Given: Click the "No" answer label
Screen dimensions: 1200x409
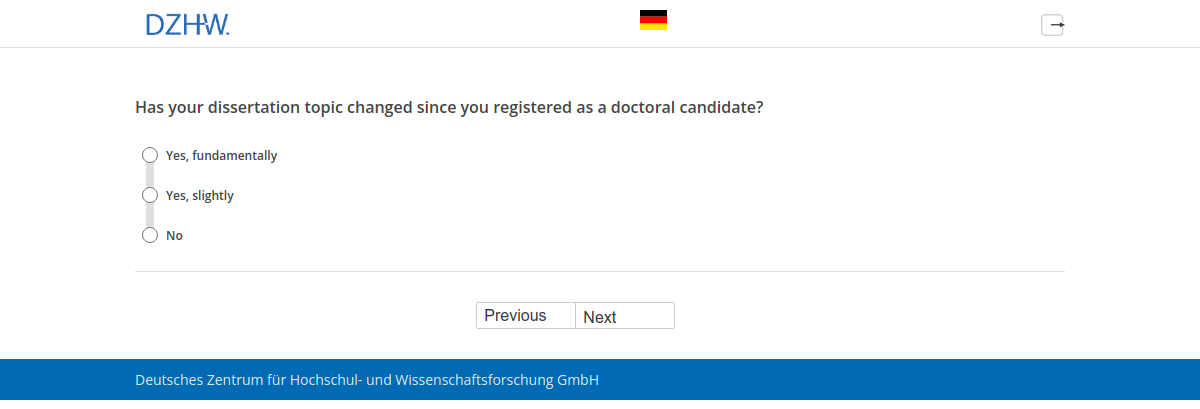Looking at the screenshot, I should [174, 236].
